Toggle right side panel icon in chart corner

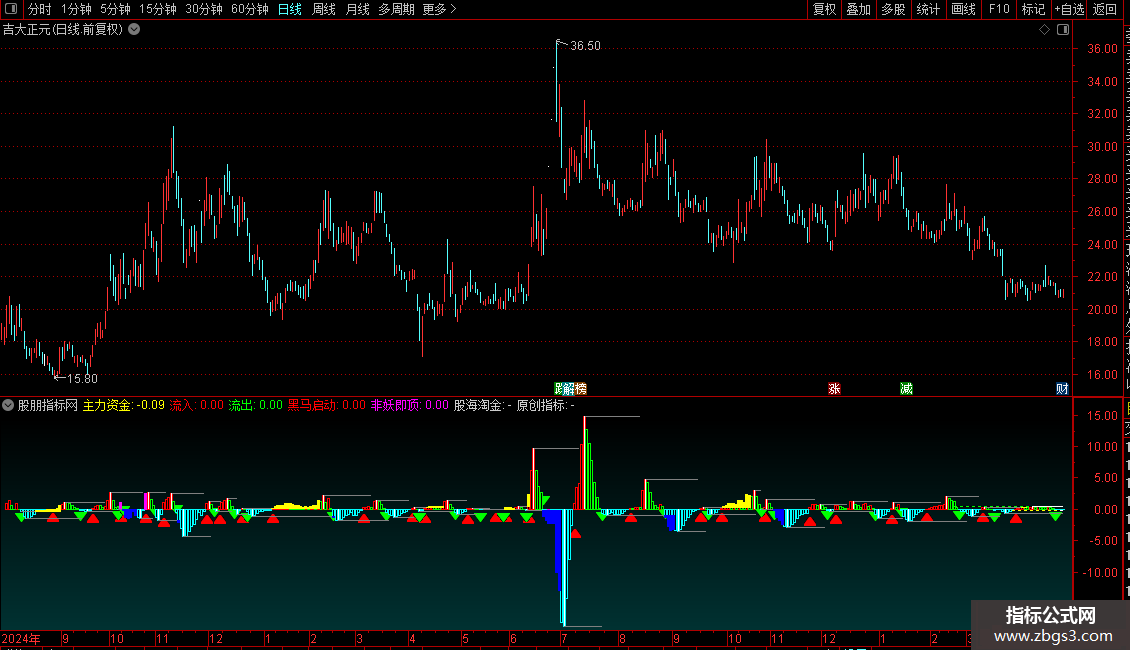point(1063,30)
